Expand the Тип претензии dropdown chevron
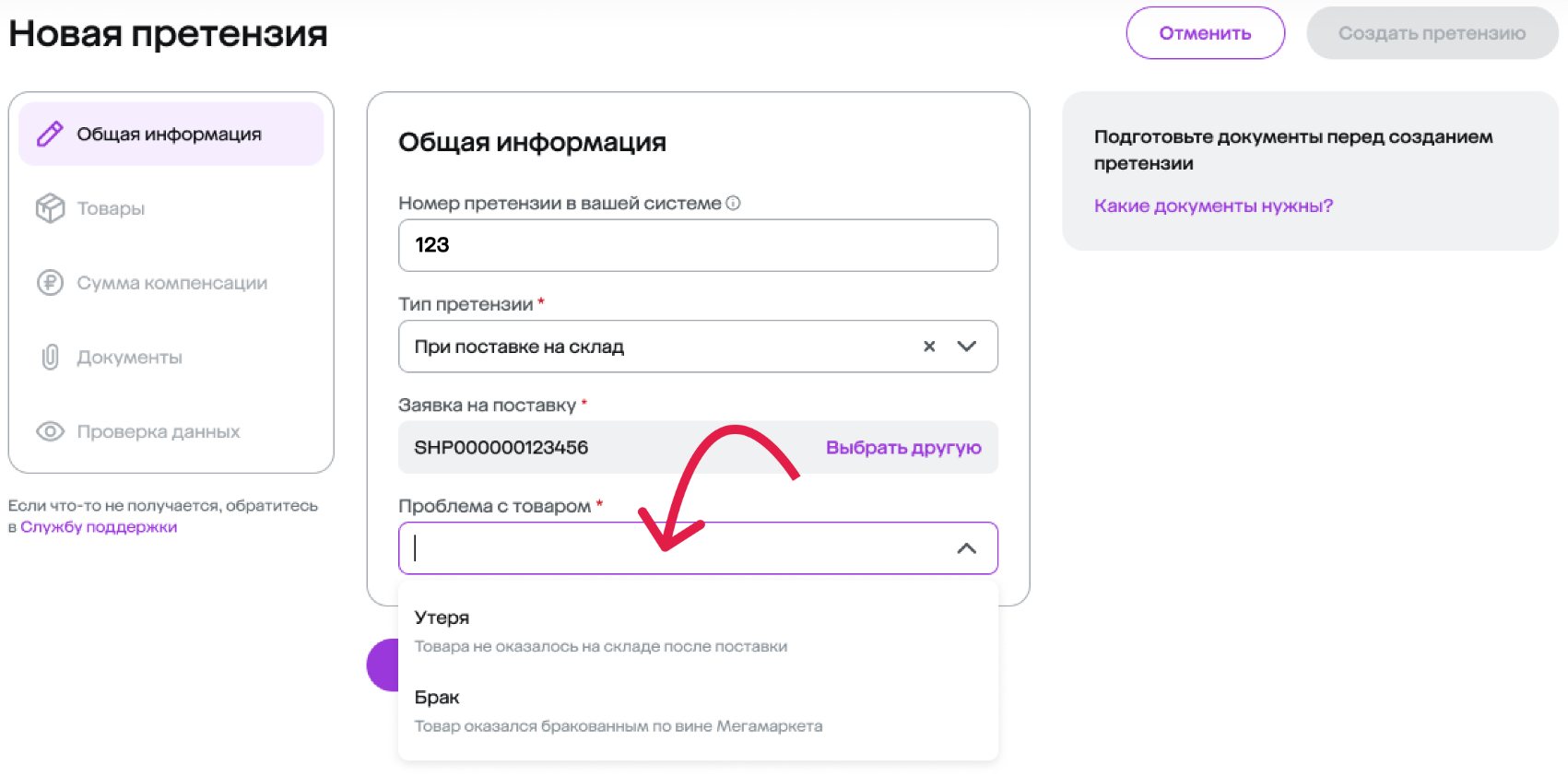This screenshot has width=1568, height=776. pyautogui.click(x=966, y=347)
